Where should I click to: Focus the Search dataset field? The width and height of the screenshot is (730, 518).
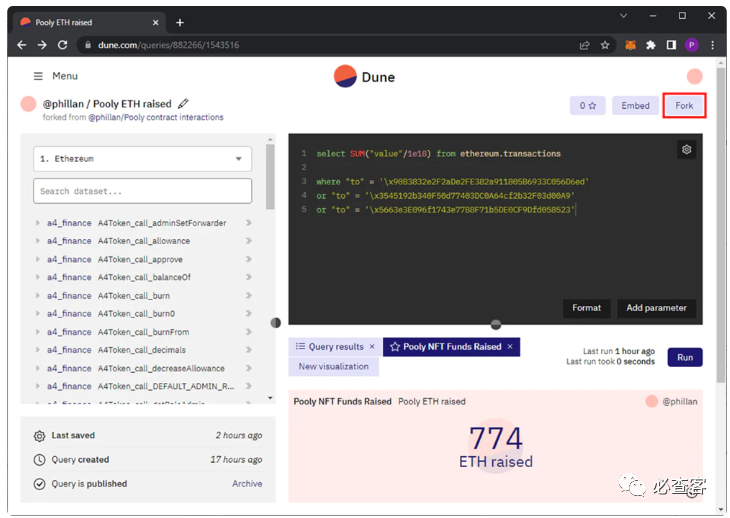[x=142, y=191]
